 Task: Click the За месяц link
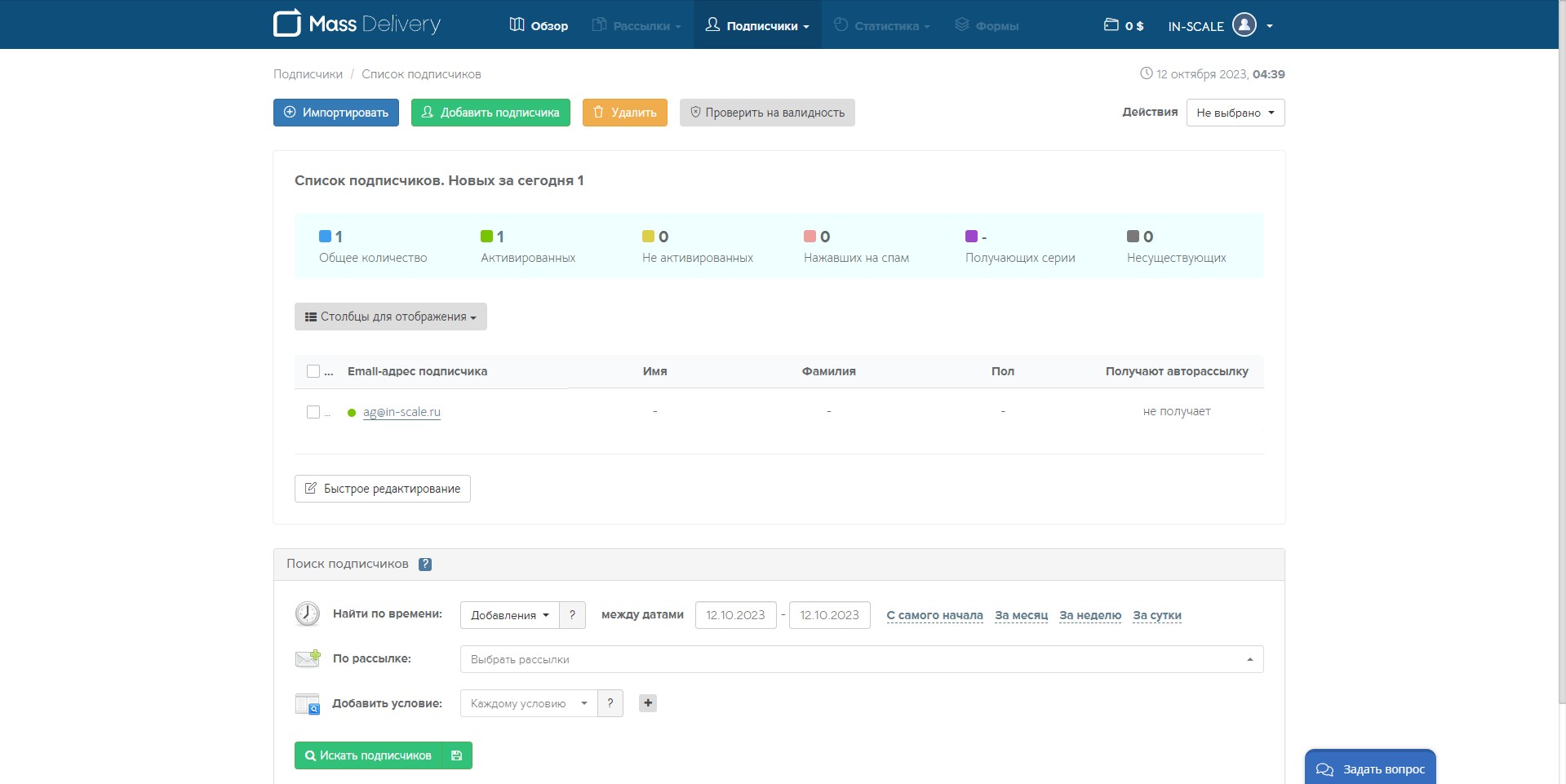[1021, 615]
